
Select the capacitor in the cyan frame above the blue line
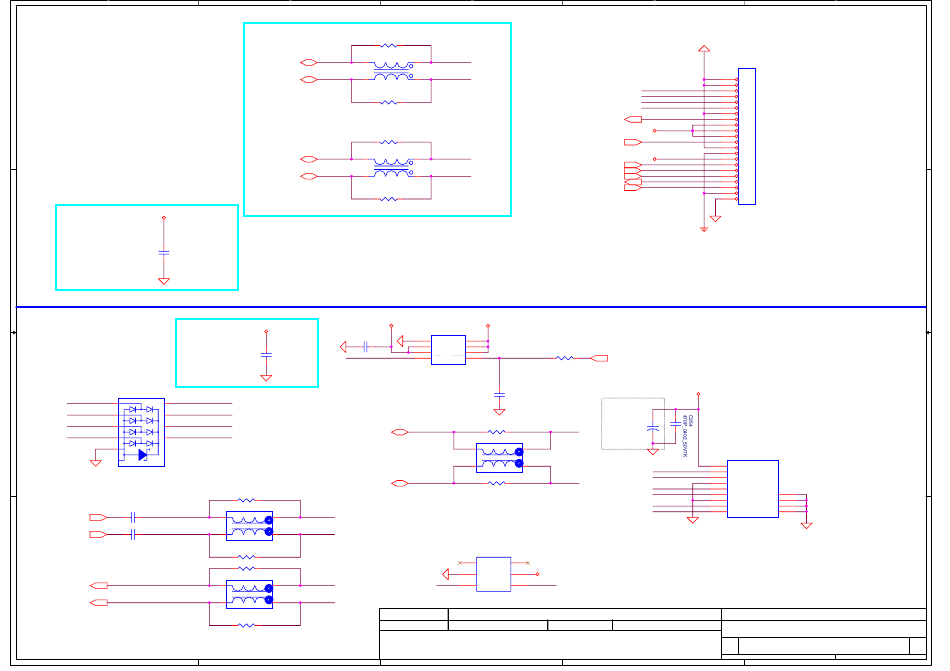tap(164, 253)
